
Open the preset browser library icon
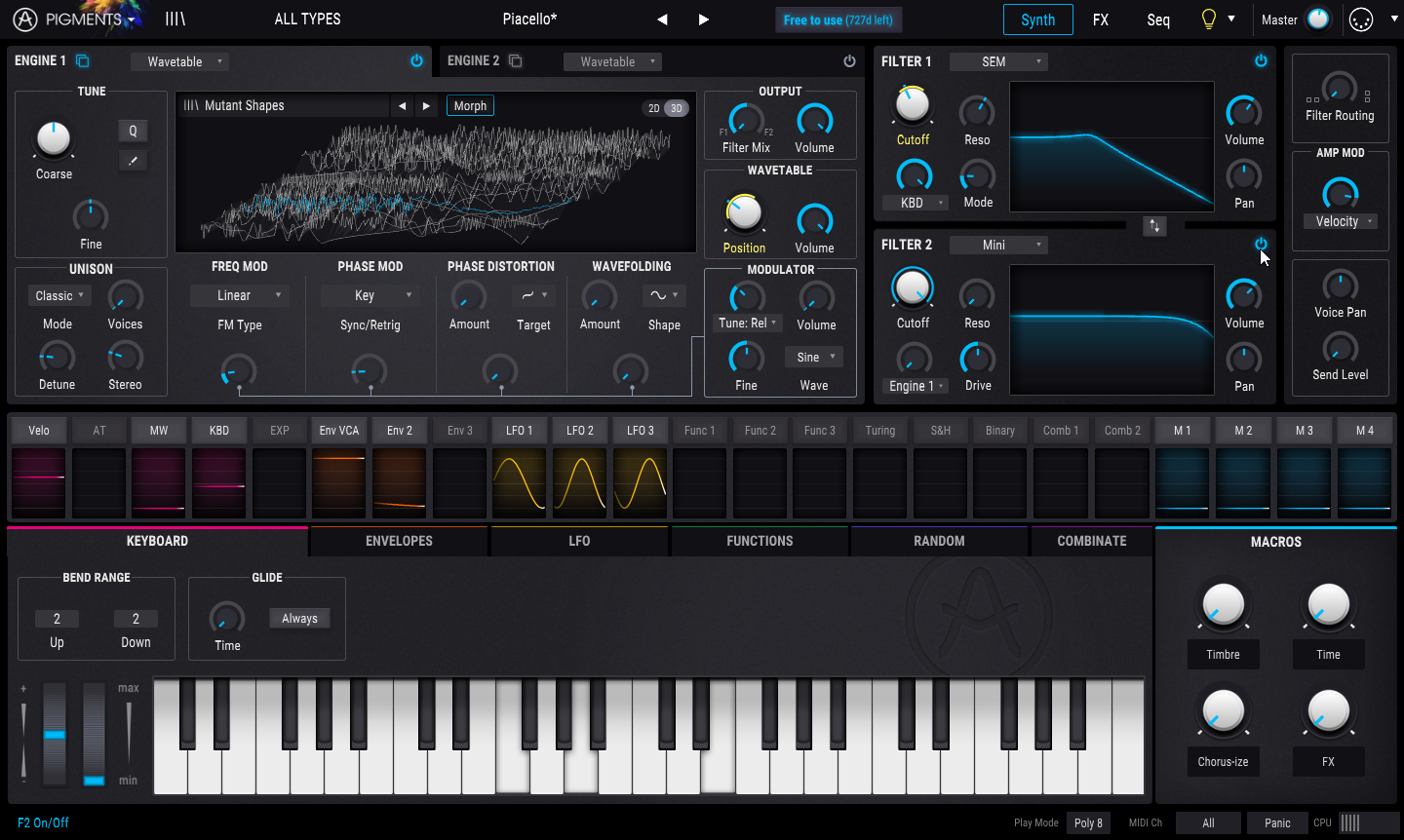click(175, 19)
